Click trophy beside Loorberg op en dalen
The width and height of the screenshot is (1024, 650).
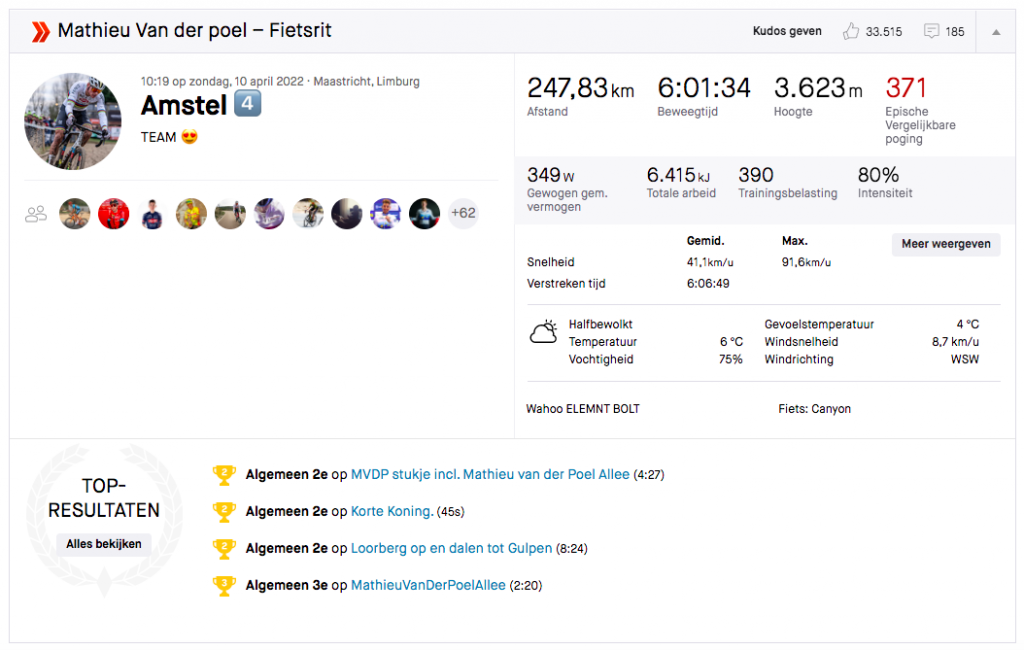(223, 549)
